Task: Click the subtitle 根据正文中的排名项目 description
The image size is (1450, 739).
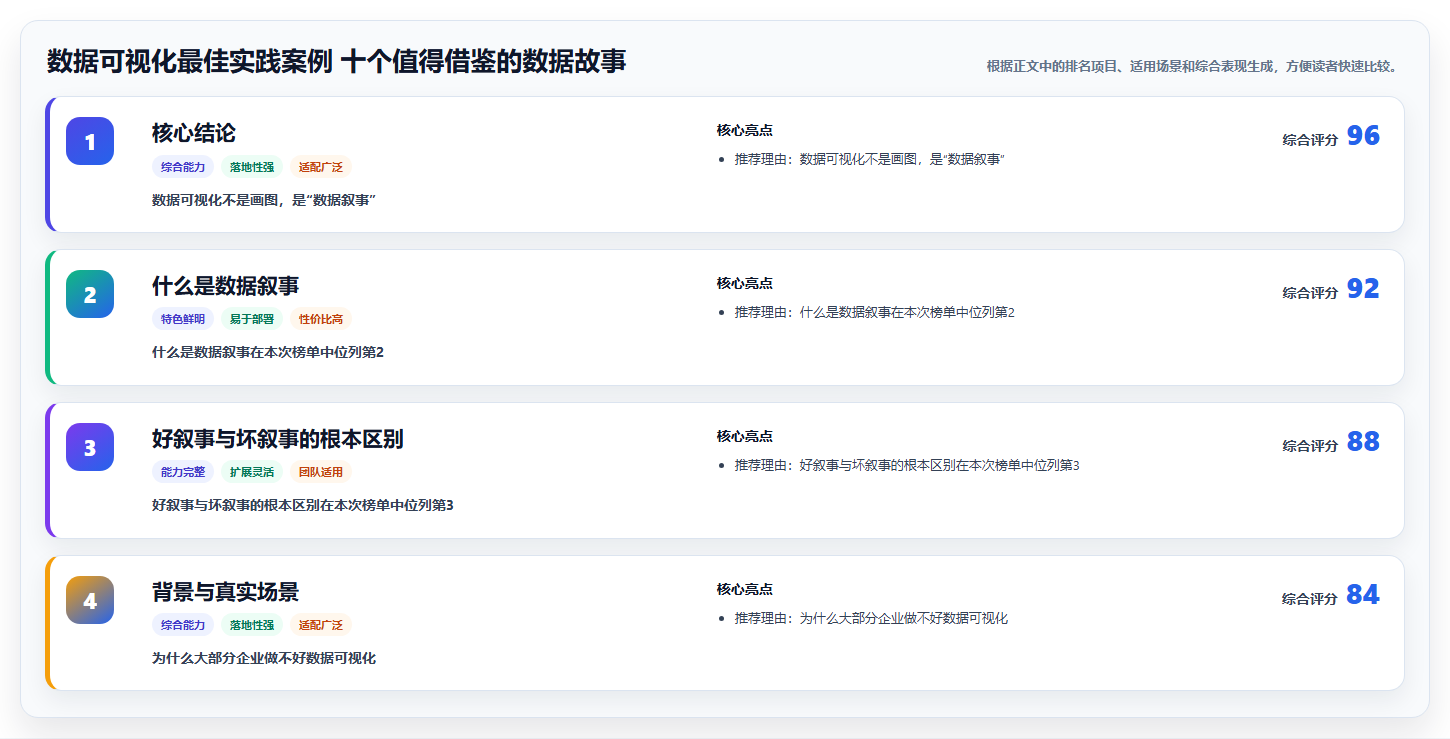Action: (x=1192, y=67)
